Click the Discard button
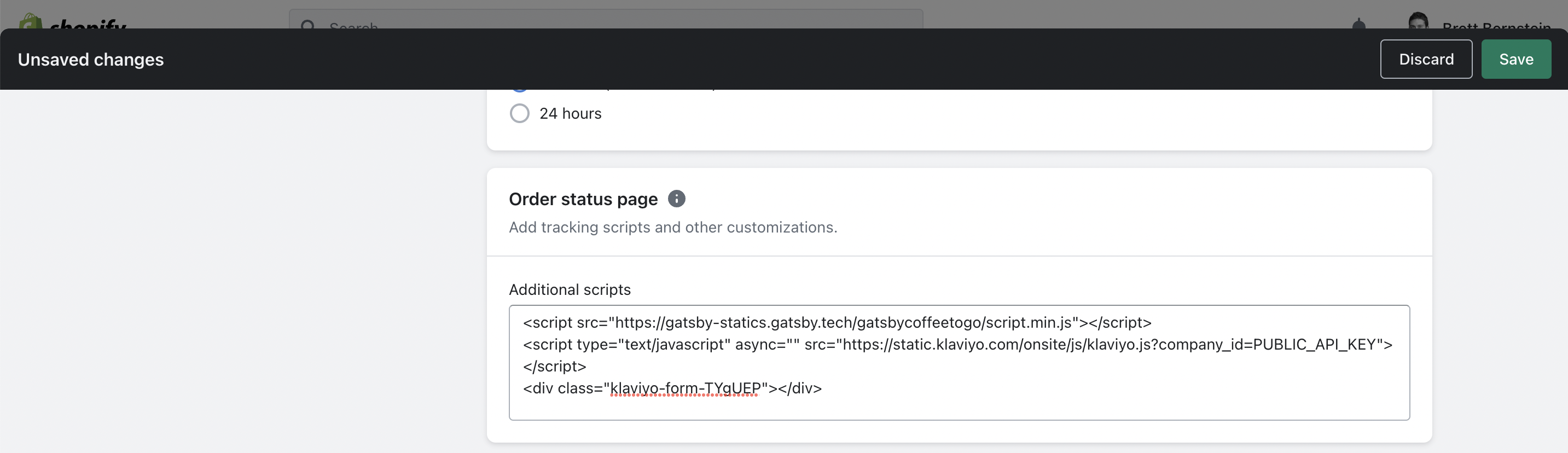The height and width of the screenshot is (453, 1568). [x=1426, y=59]
